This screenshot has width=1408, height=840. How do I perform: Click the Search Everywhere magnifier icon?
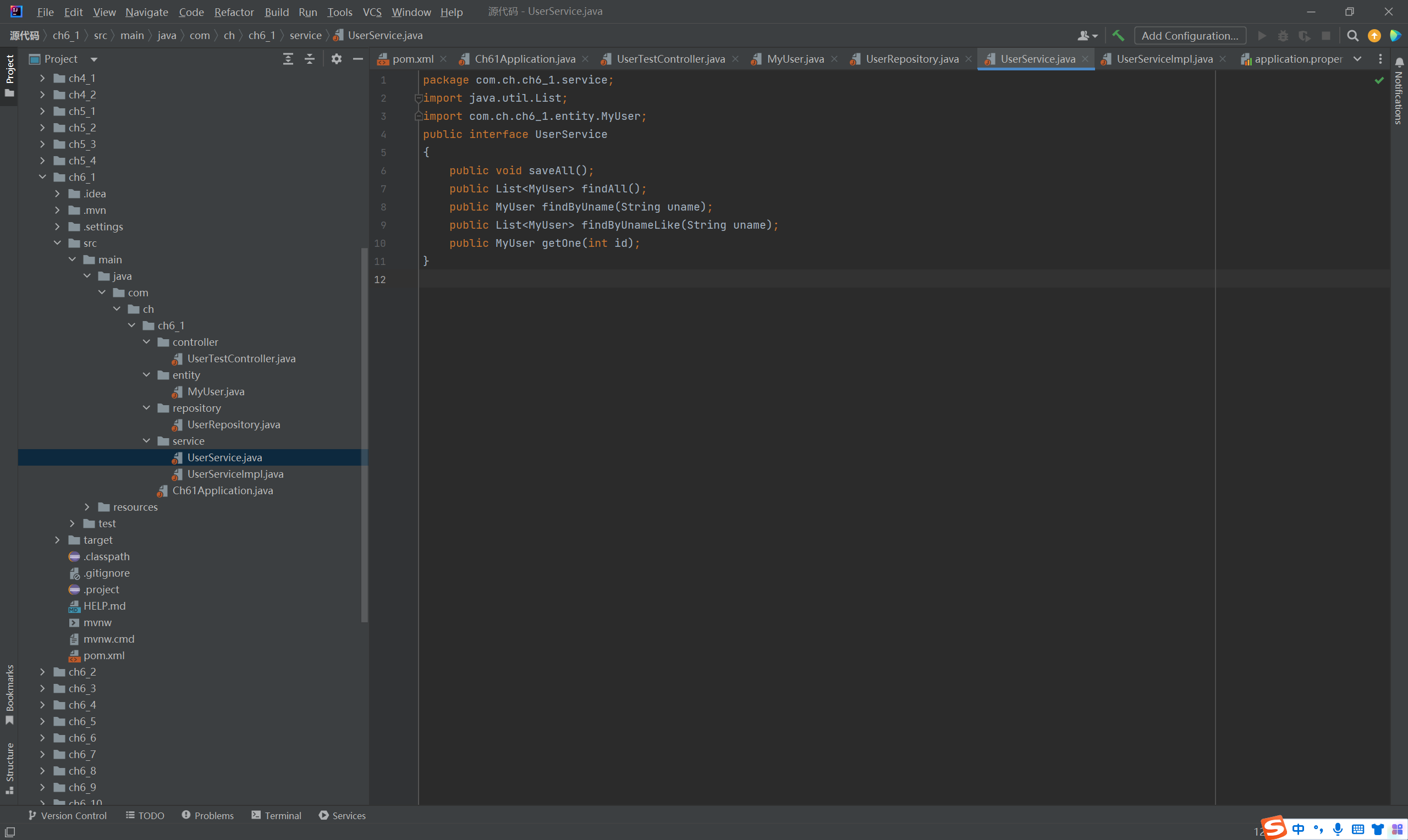[1352, 36]
